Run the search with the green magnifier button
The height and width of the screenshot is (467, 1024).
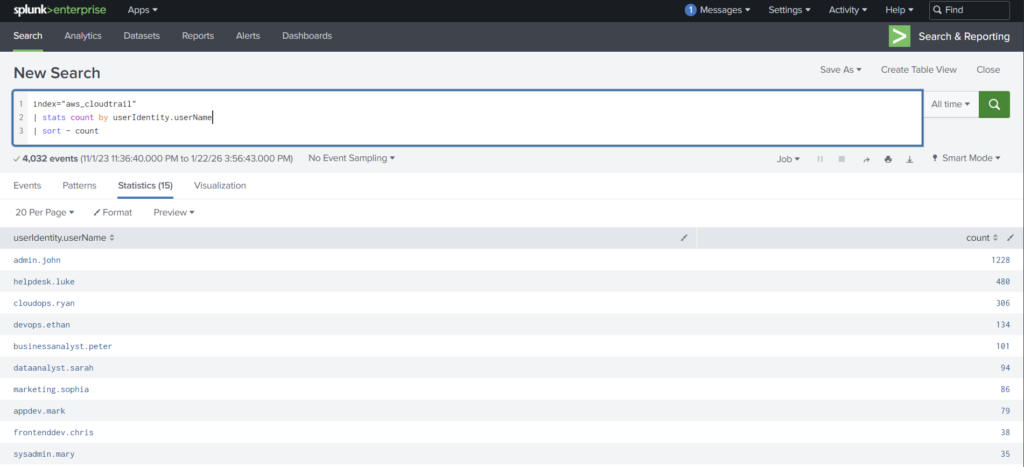(x=993, y=104)
